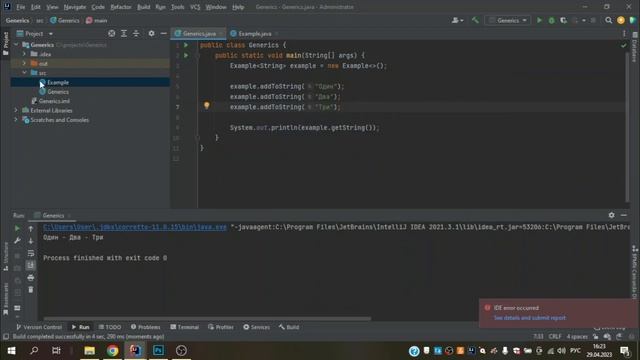
Task: Hide the Run tool window
Action: 624,215
